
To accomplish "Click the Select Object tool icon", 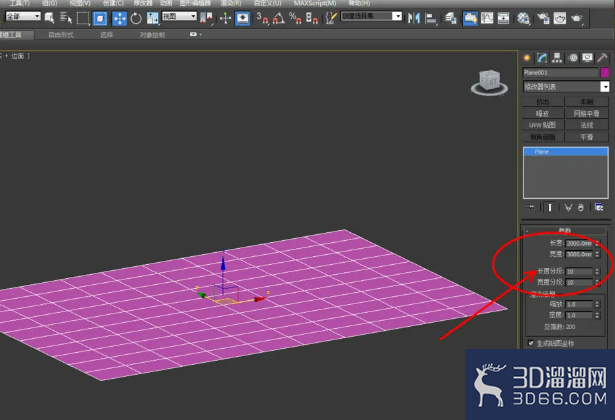I will pos(49,18).
